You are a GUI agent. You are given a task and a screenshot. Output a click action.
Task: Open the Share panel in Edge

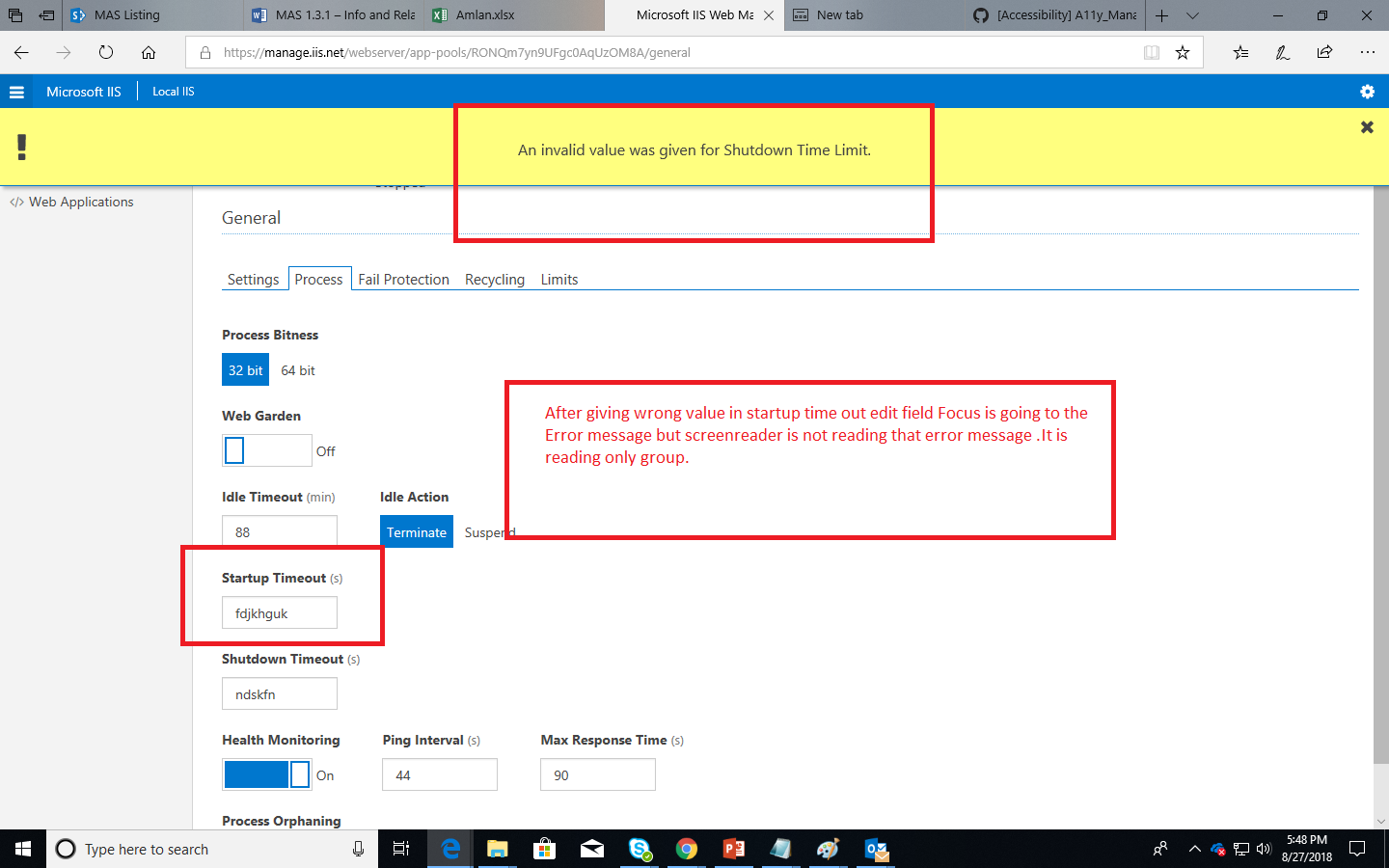click(x=1324, y=52)
